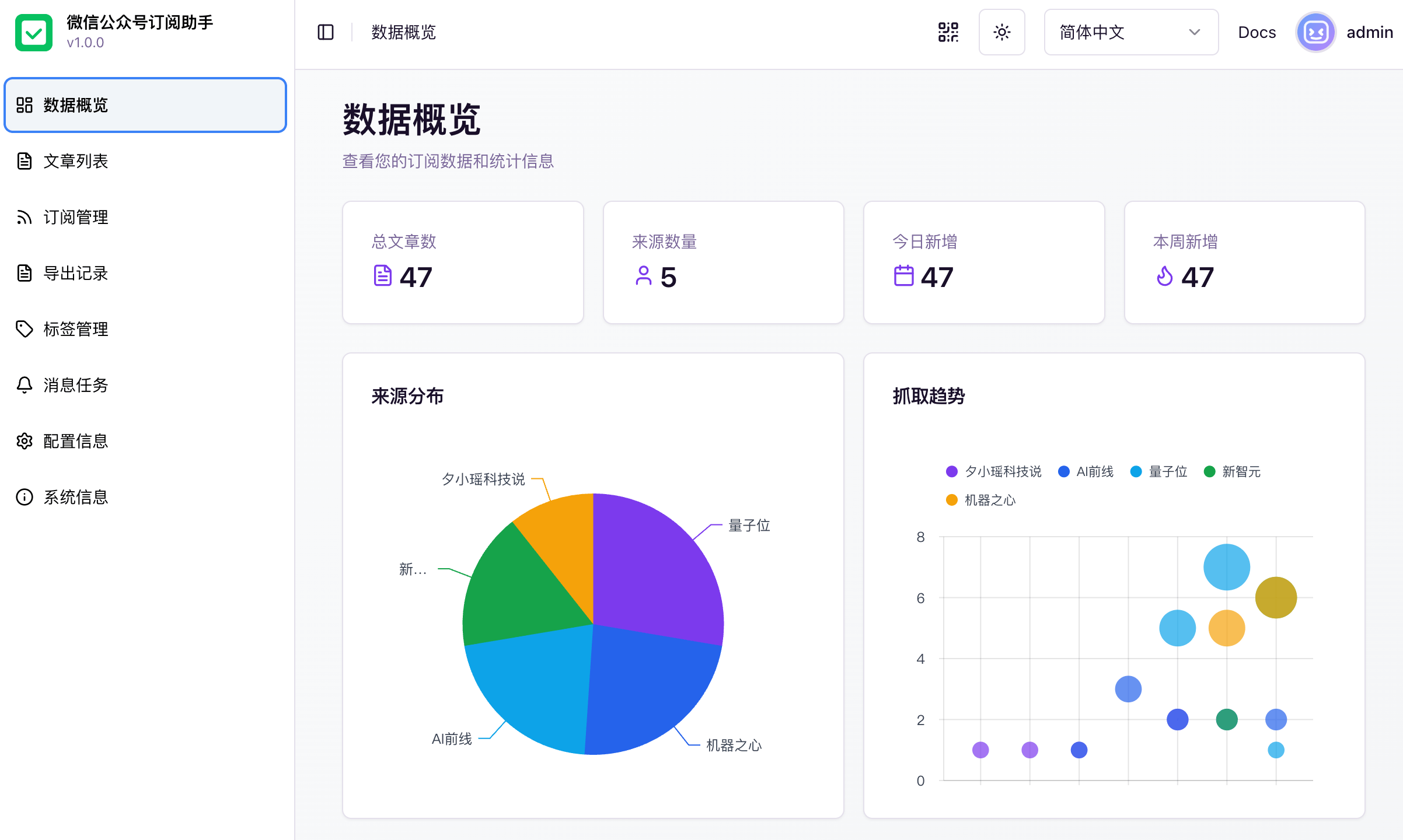Screen dimensions: 1403x840
Task: Open the admin avatar menu
Action: pyautogui.click(x=1316, y=33)
